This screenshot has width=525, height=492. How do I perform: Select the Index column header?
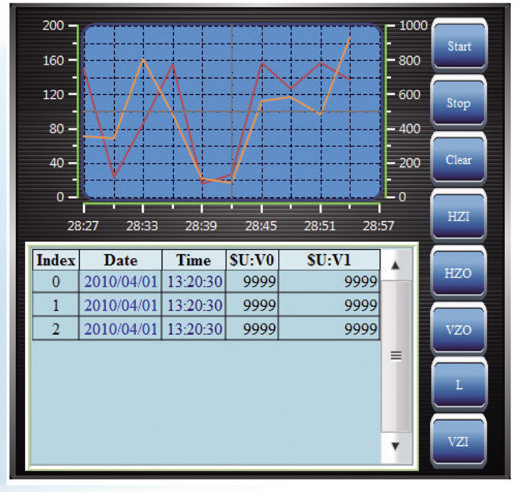pos(56,260)
